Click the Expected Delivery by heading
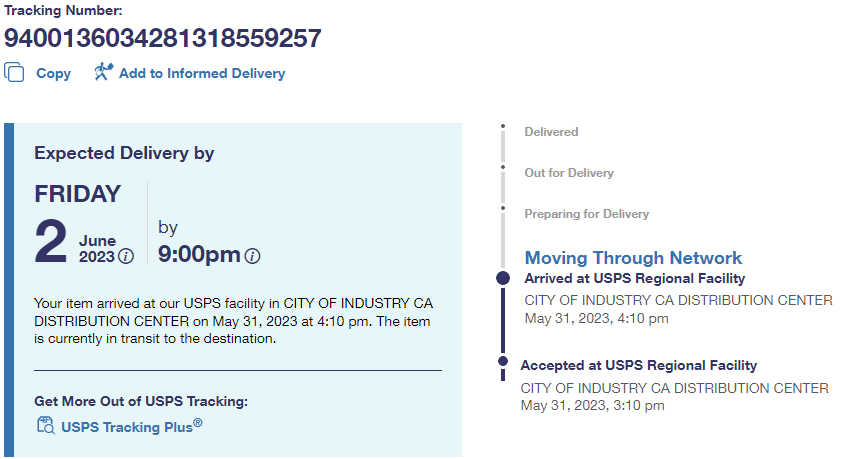Image resolution: width=861 pixels, height=459 pixels. [x=124, y=153]
